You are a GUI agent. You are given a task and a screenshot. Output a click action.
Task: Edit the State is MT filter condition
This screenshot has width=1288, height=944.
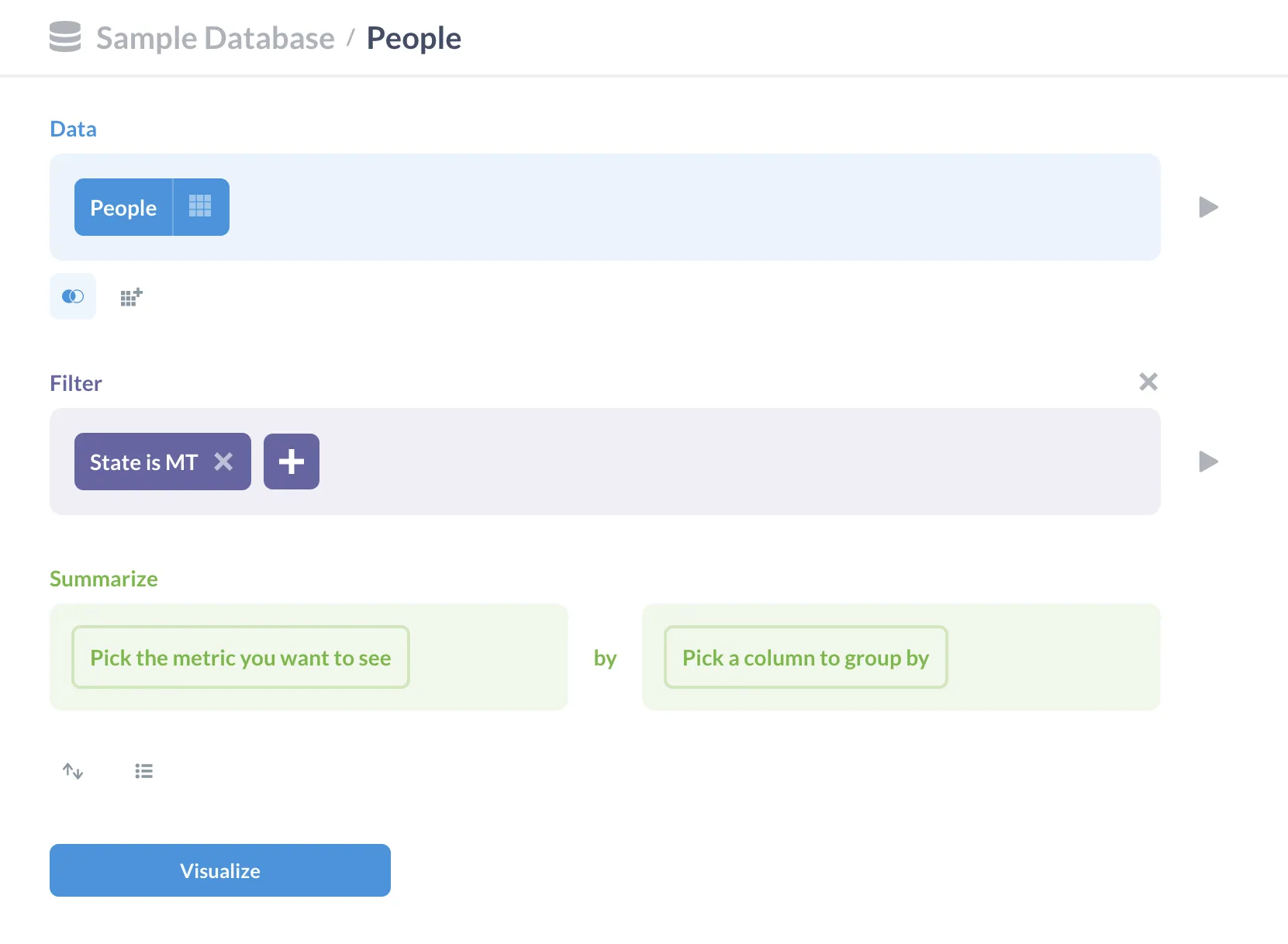[140, 462]
